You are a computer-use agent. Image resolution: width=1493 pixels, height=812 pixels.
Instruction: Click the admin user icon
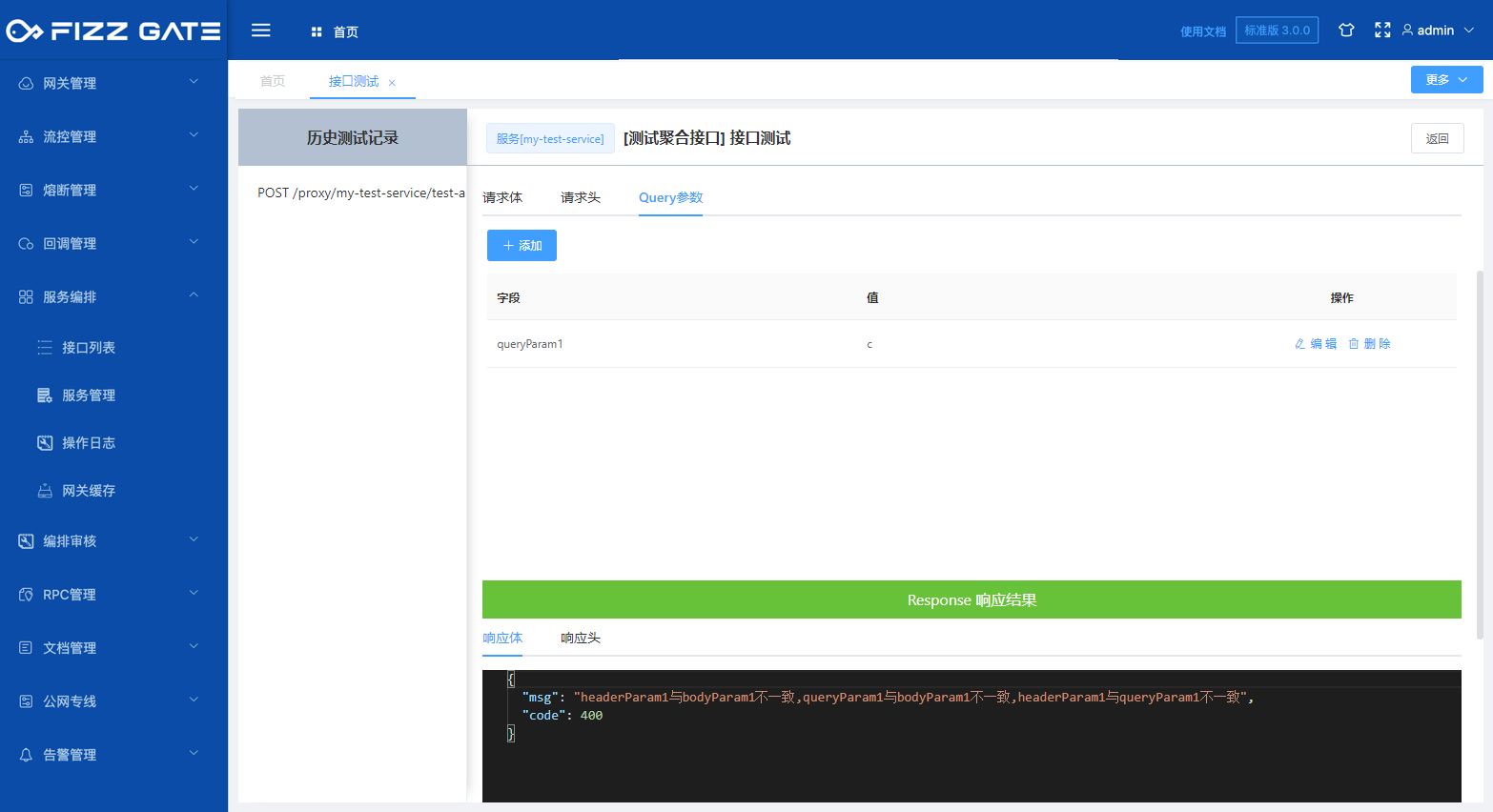1407,30
